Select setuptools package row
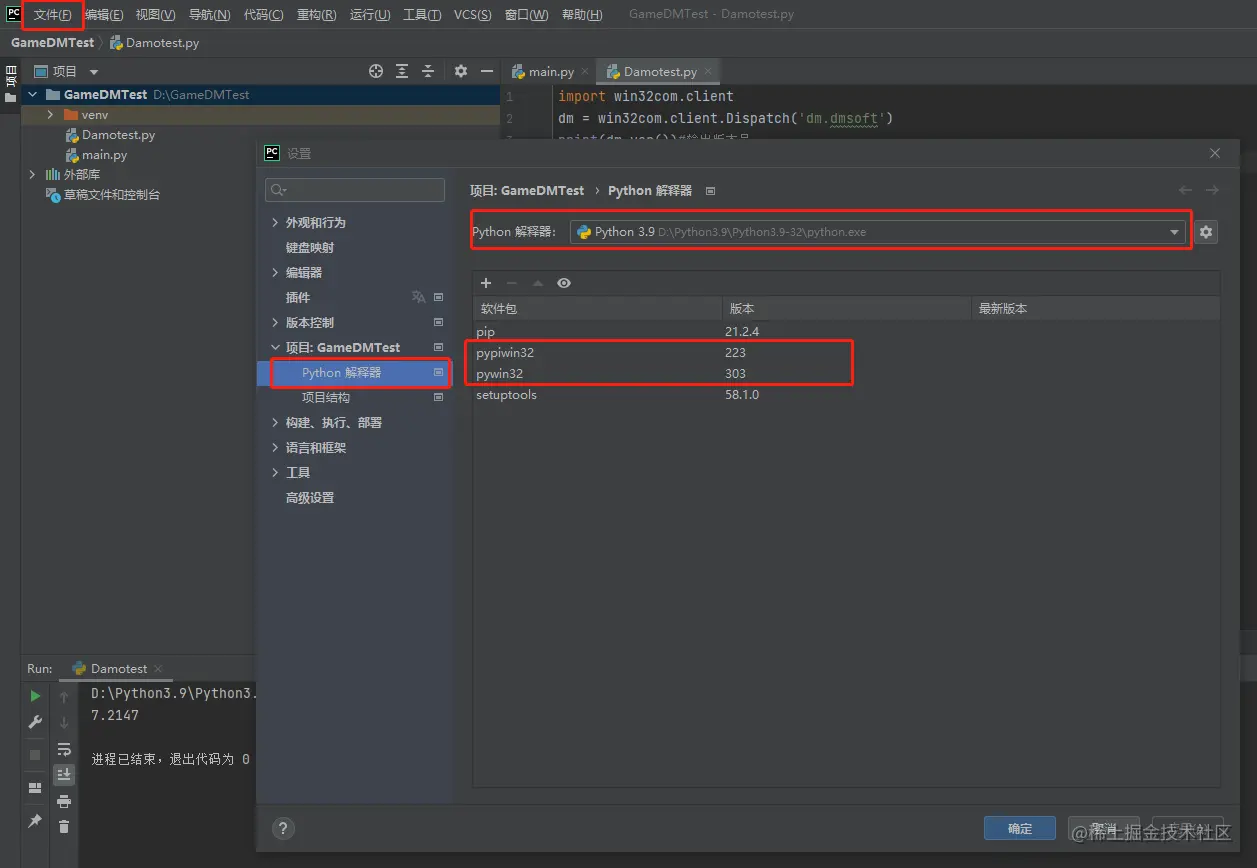 tap(846, 394)
